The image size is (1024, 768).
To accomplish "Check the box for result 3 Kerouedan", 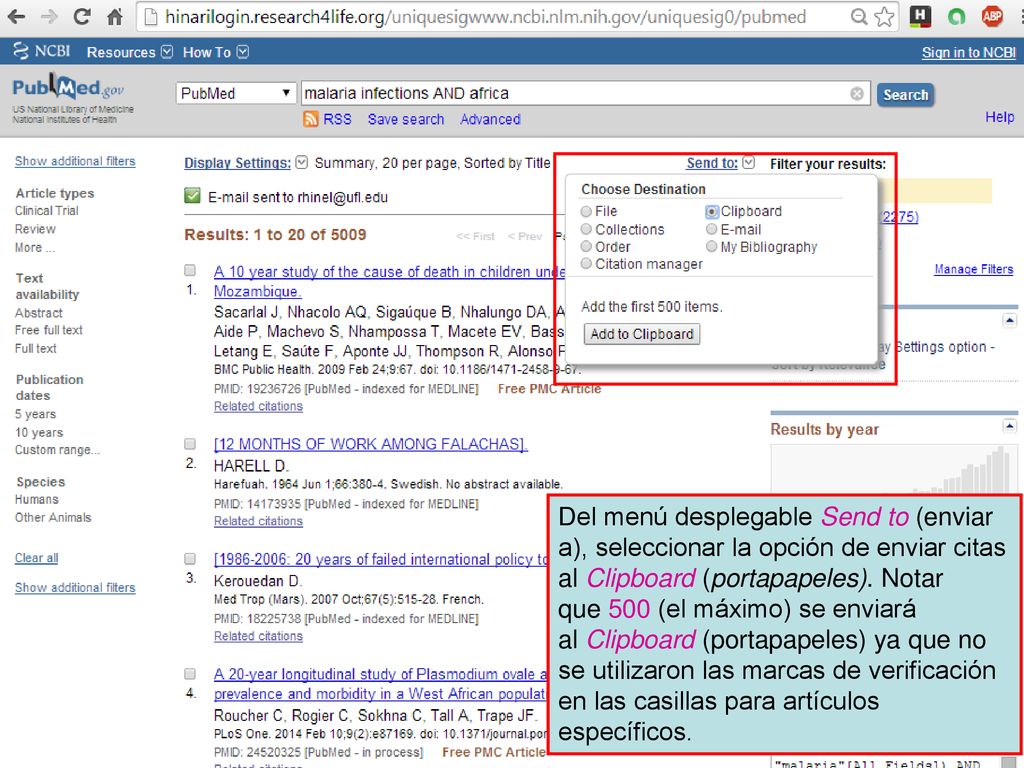I will (x=190, y=559).
